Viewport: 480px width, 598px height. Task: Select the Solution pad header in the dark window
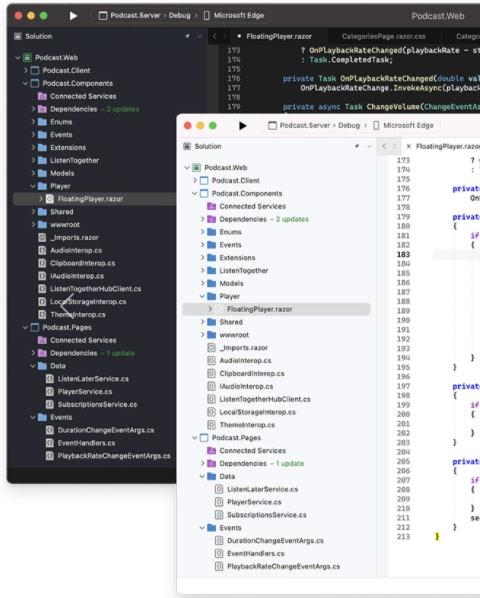coord(39,36)
